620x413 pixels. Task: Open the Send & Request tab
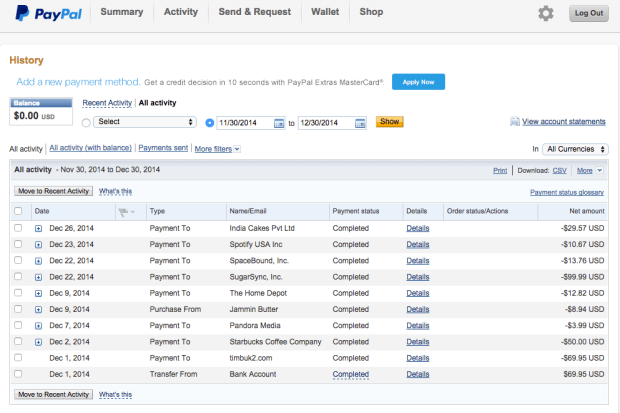coord(255,12)
